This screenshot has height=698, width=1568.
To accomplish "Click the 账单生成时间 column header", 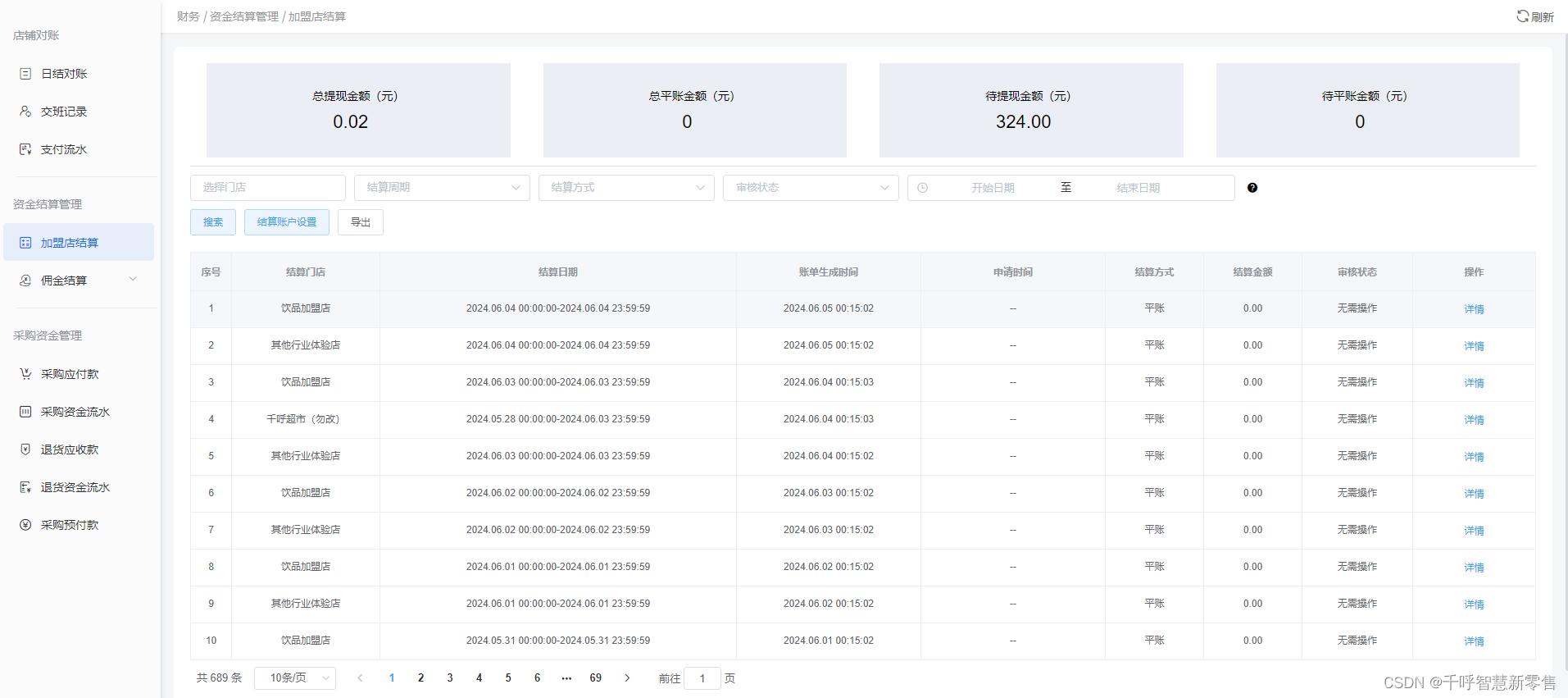I will pos(829,272).
